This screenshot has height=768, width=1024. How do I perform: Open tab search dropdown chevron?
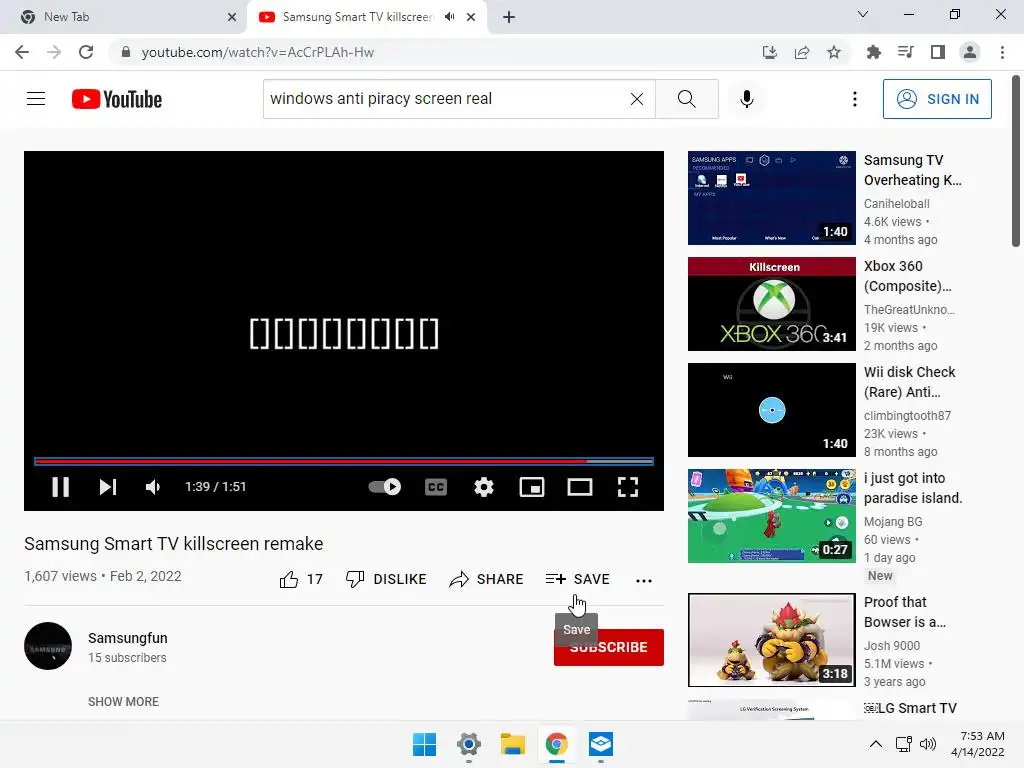point(862,14)
